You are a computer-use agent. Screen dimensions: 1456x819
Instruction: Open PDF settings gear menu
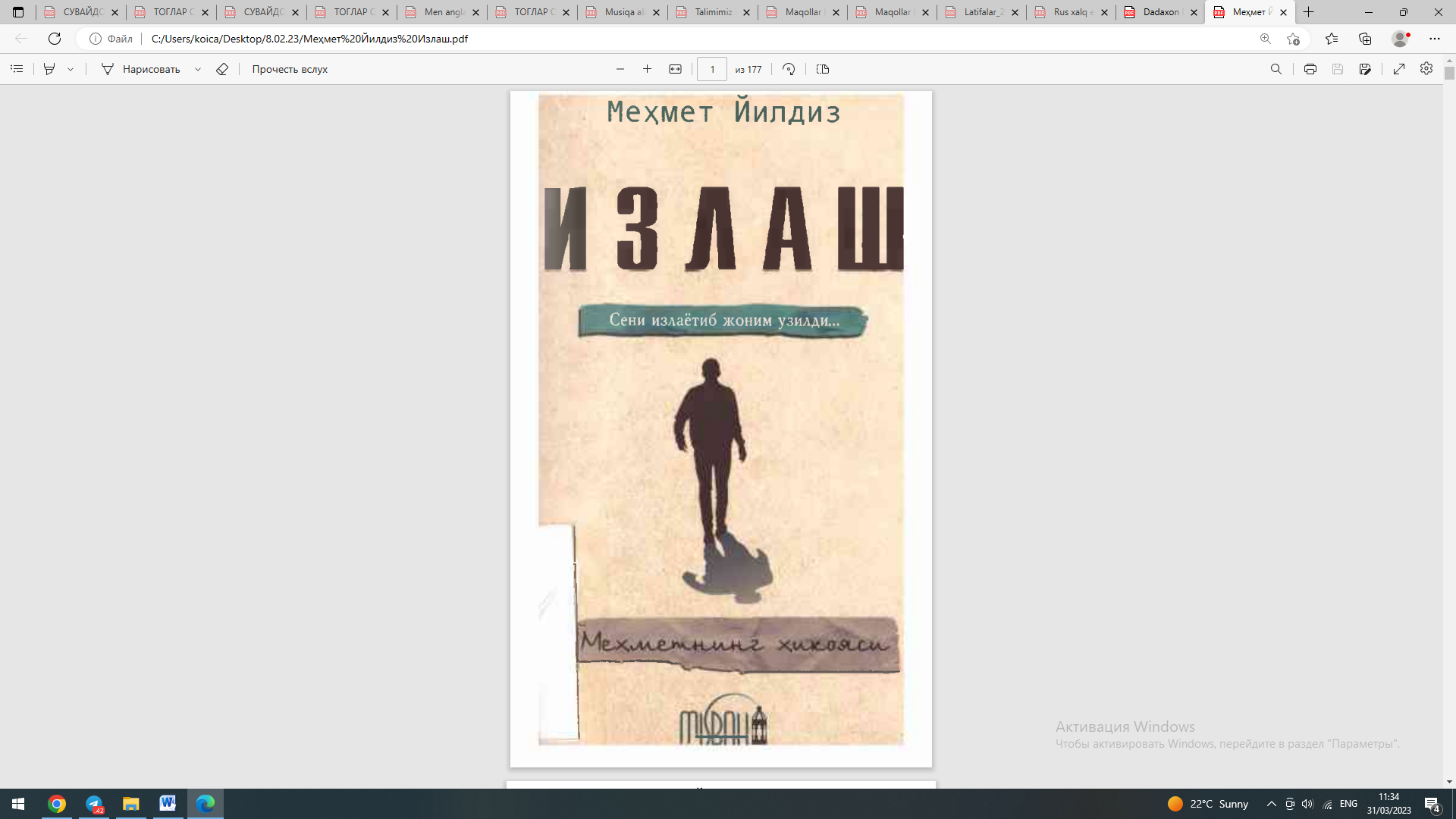pyautogui.click(x=1426, y=68)
